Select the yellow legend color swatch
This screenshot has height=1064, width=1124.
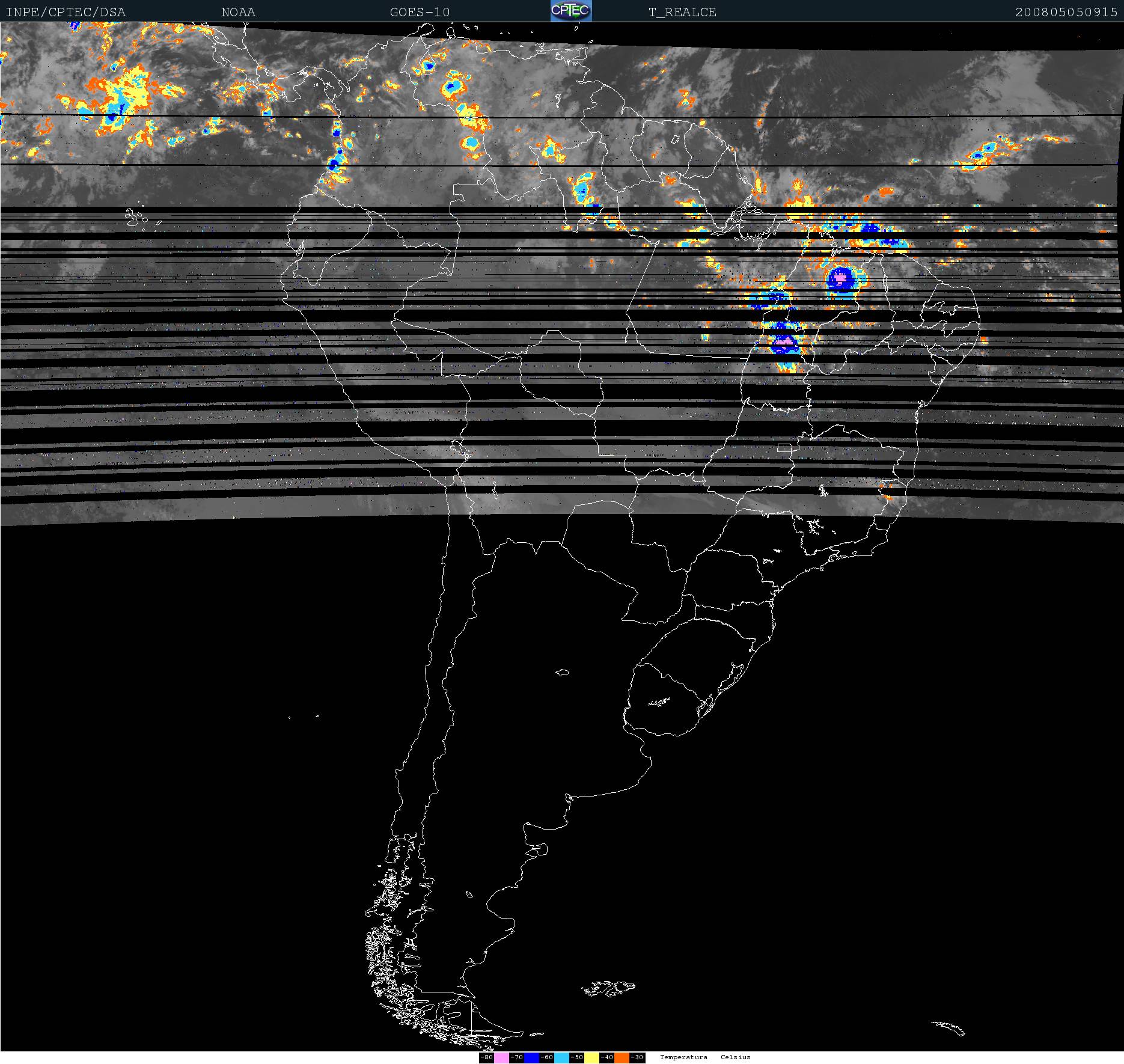[591, 1057]
